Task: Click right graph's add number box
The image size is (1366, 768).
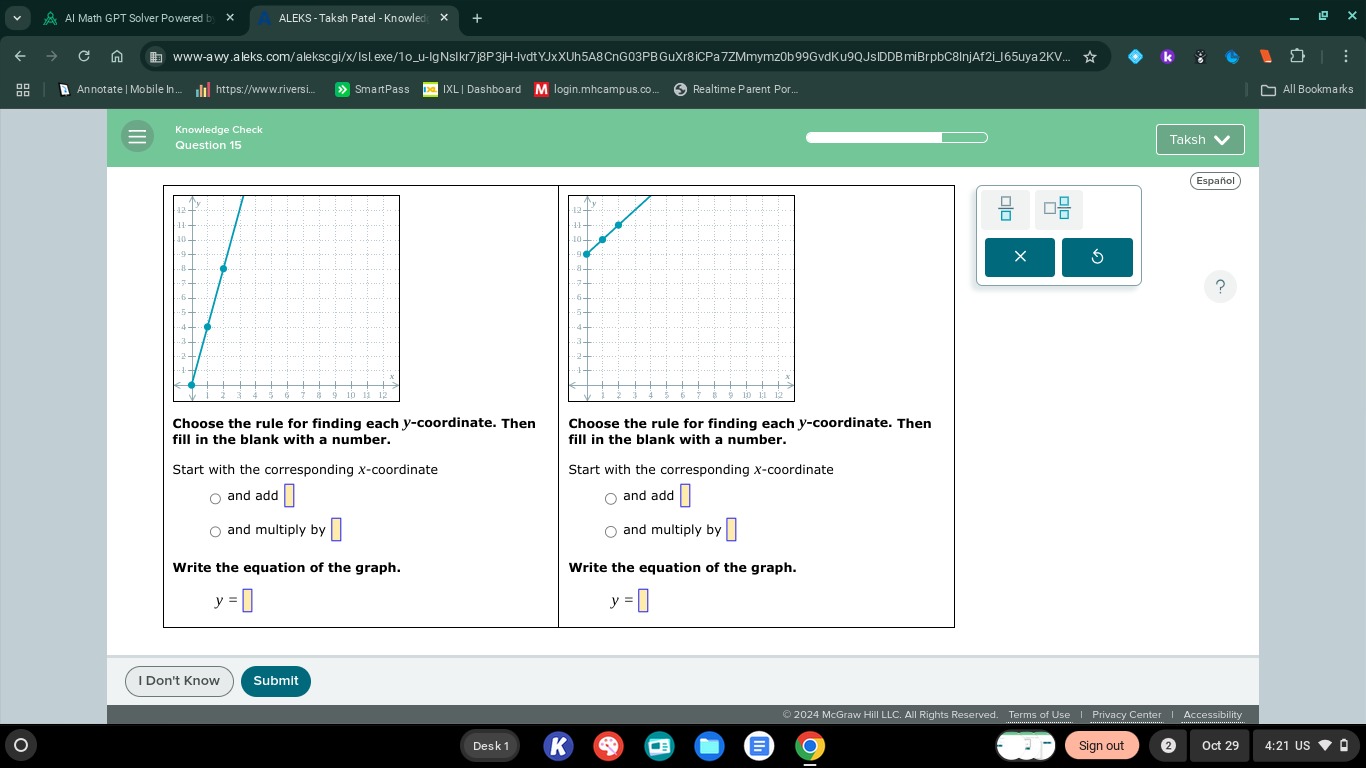Action: click(x=685, y=495)
